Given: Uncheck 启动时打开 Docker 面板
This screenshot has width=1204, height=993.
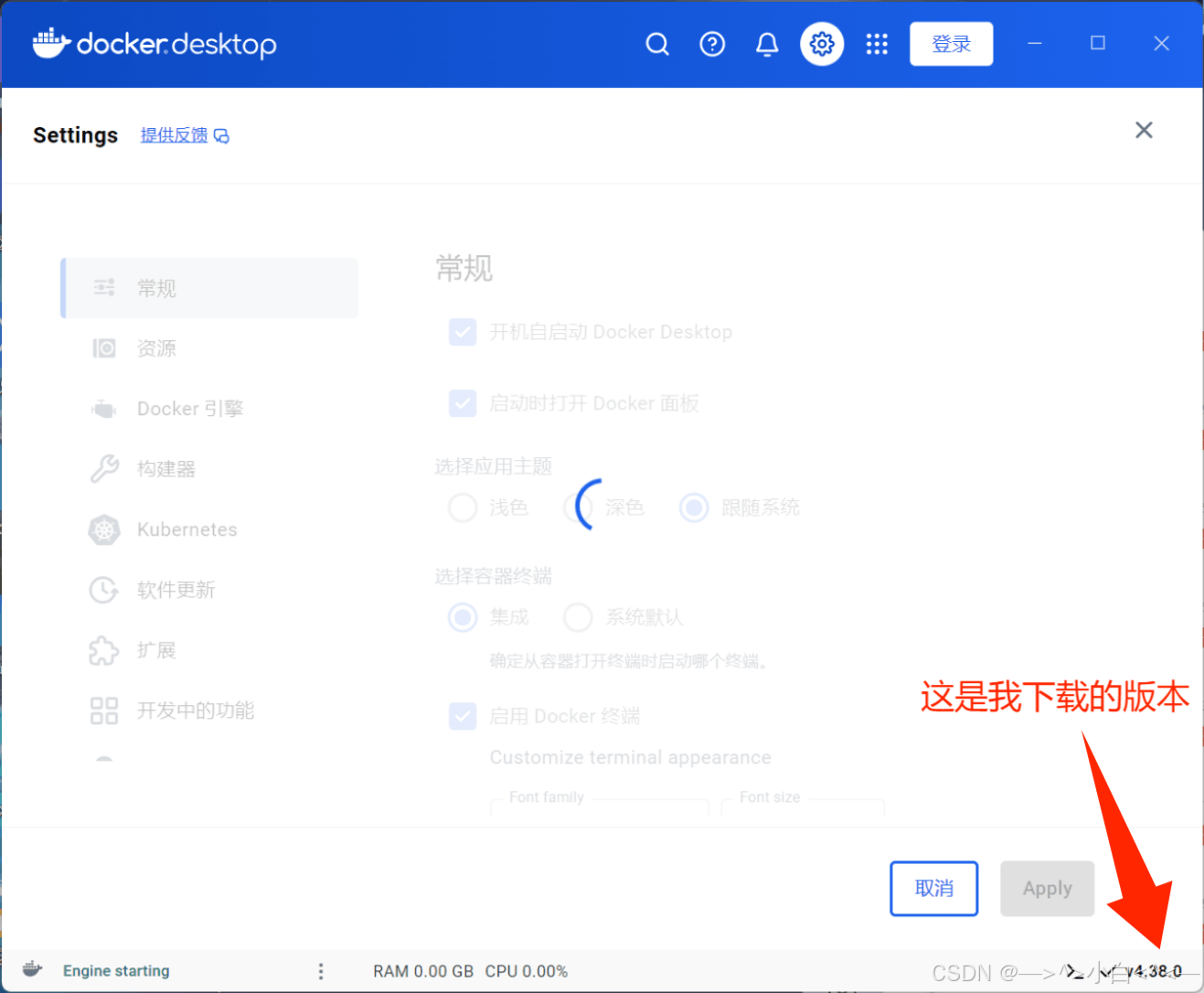Looking at the screenshot, I should coord(463,402).
